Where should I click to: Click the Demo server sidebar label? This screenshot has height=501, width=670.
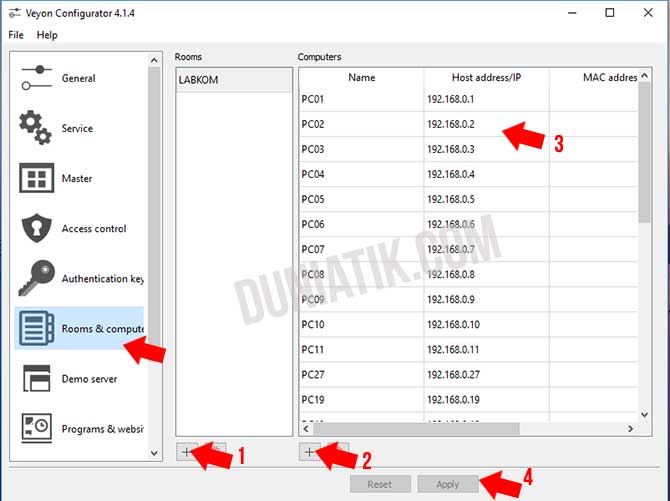tap(89, 379)
